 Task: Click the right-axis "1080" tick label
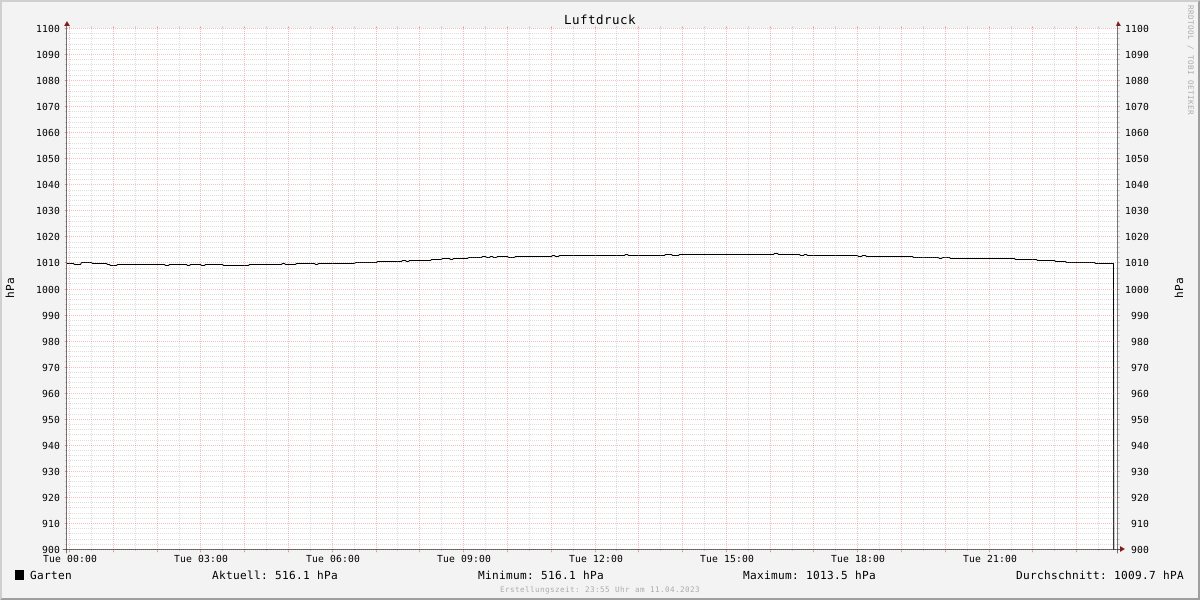(1137, 81)
